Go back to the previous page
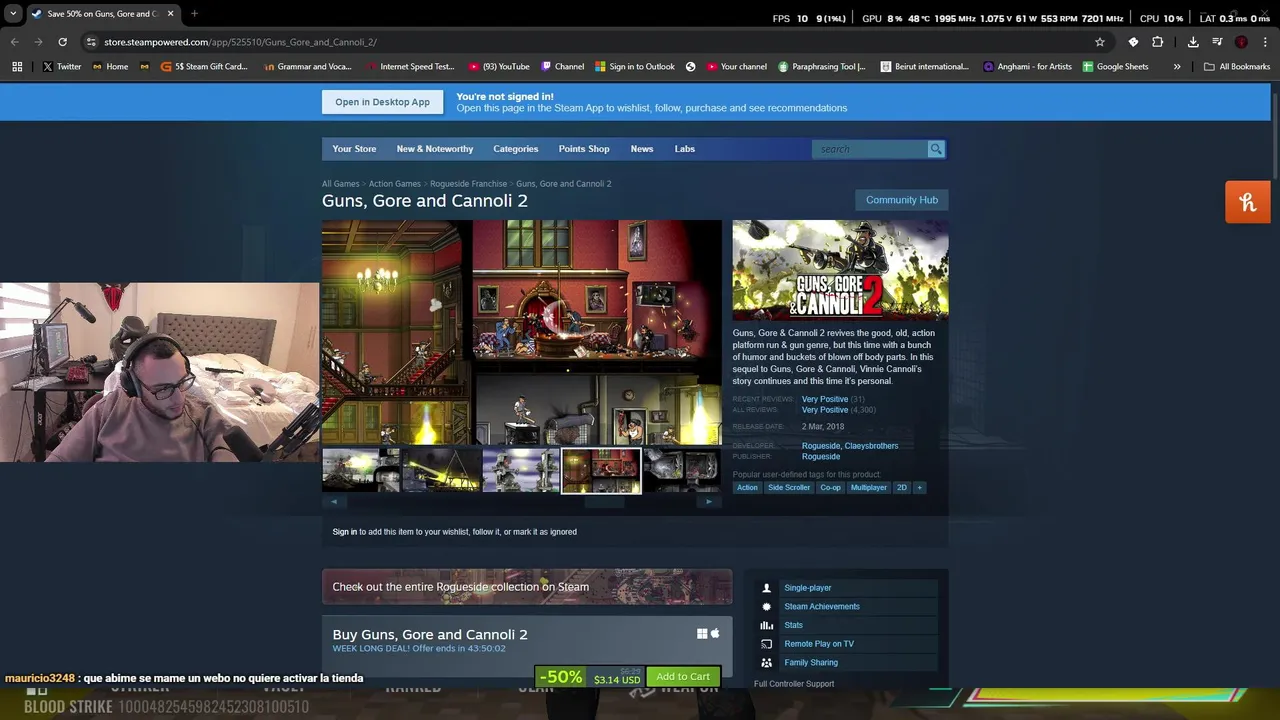 click(15, 42)
